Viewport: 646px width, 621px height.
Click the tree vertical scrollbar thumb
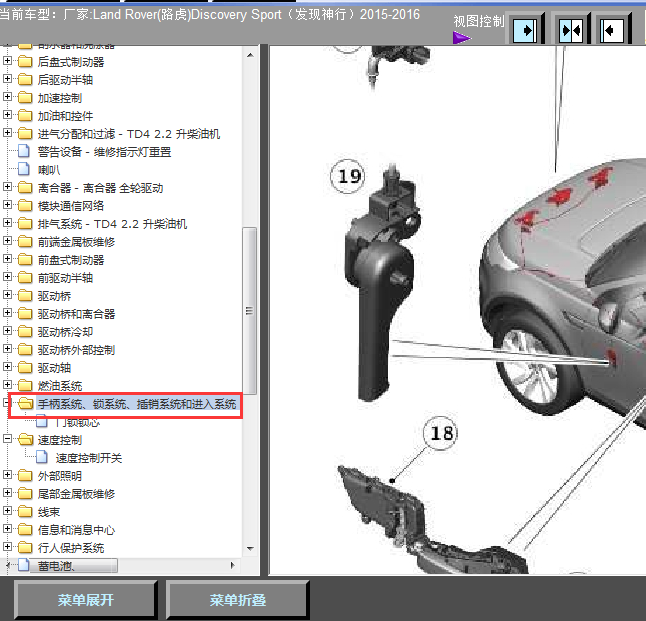click(x=250, y=311)
